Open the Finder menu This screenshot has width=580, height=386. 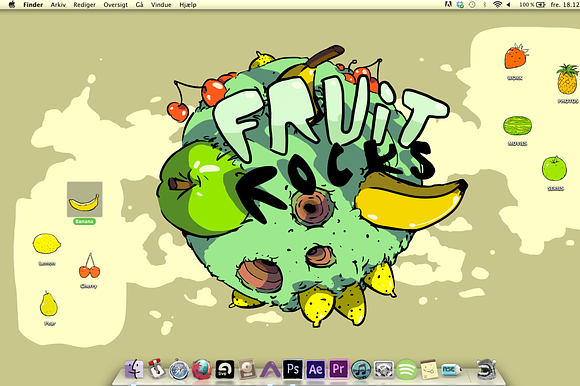[x=33, y=5]
